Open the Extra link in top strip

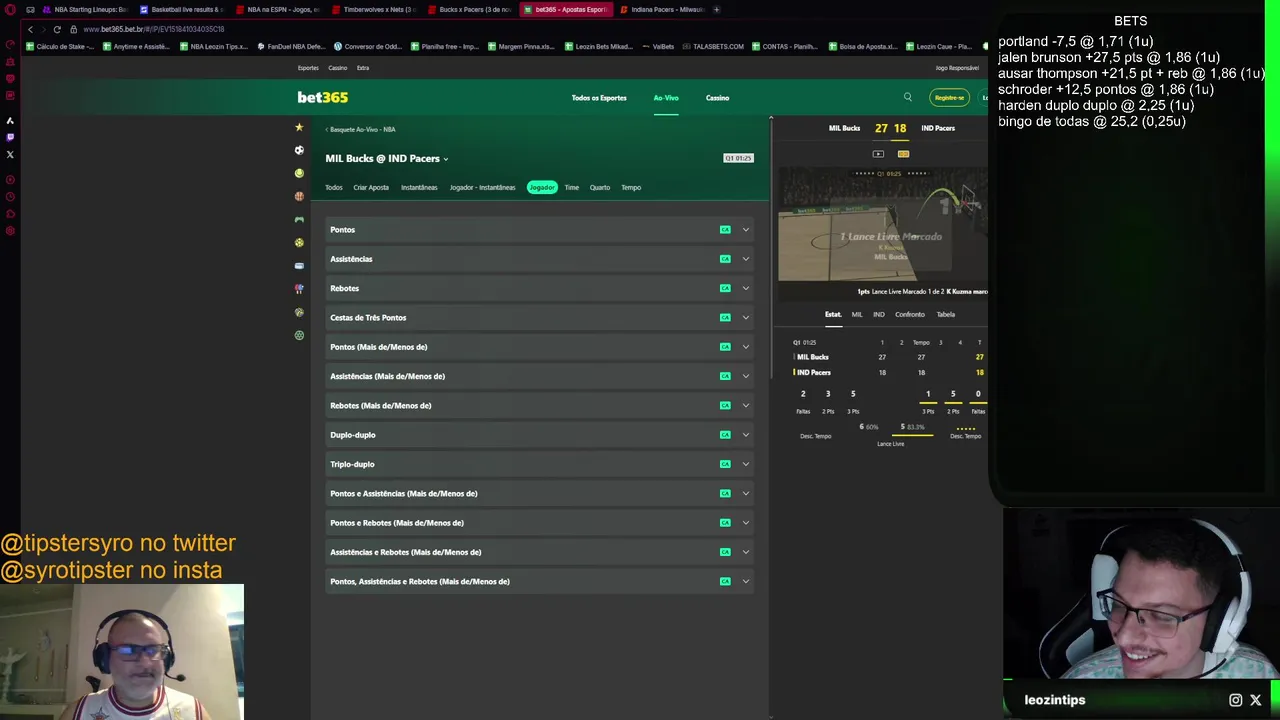[x=363, y=68]
